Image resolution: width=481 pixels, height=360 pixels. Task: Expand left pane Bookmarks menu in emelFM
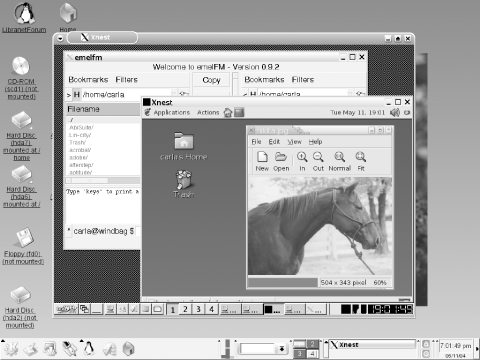[88, 80]
